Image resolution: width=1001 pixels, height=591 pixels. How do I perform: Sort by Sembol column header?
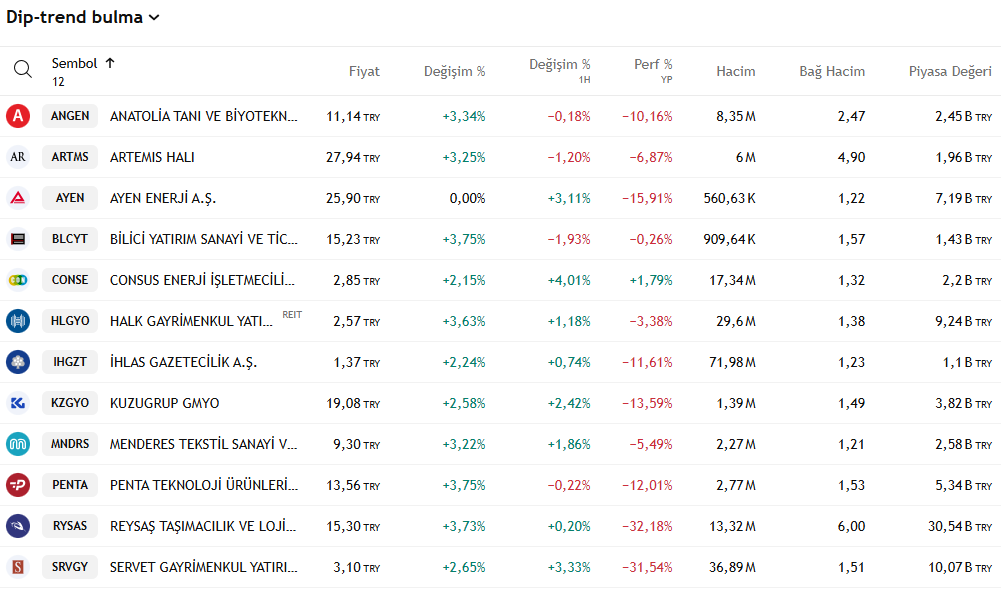click(83, 63)
